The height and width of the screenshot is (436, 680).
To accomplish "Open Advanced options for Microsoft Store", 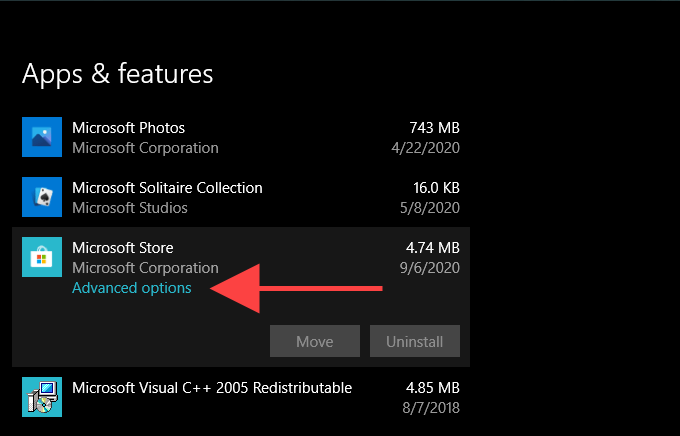I will pos(131,288).
